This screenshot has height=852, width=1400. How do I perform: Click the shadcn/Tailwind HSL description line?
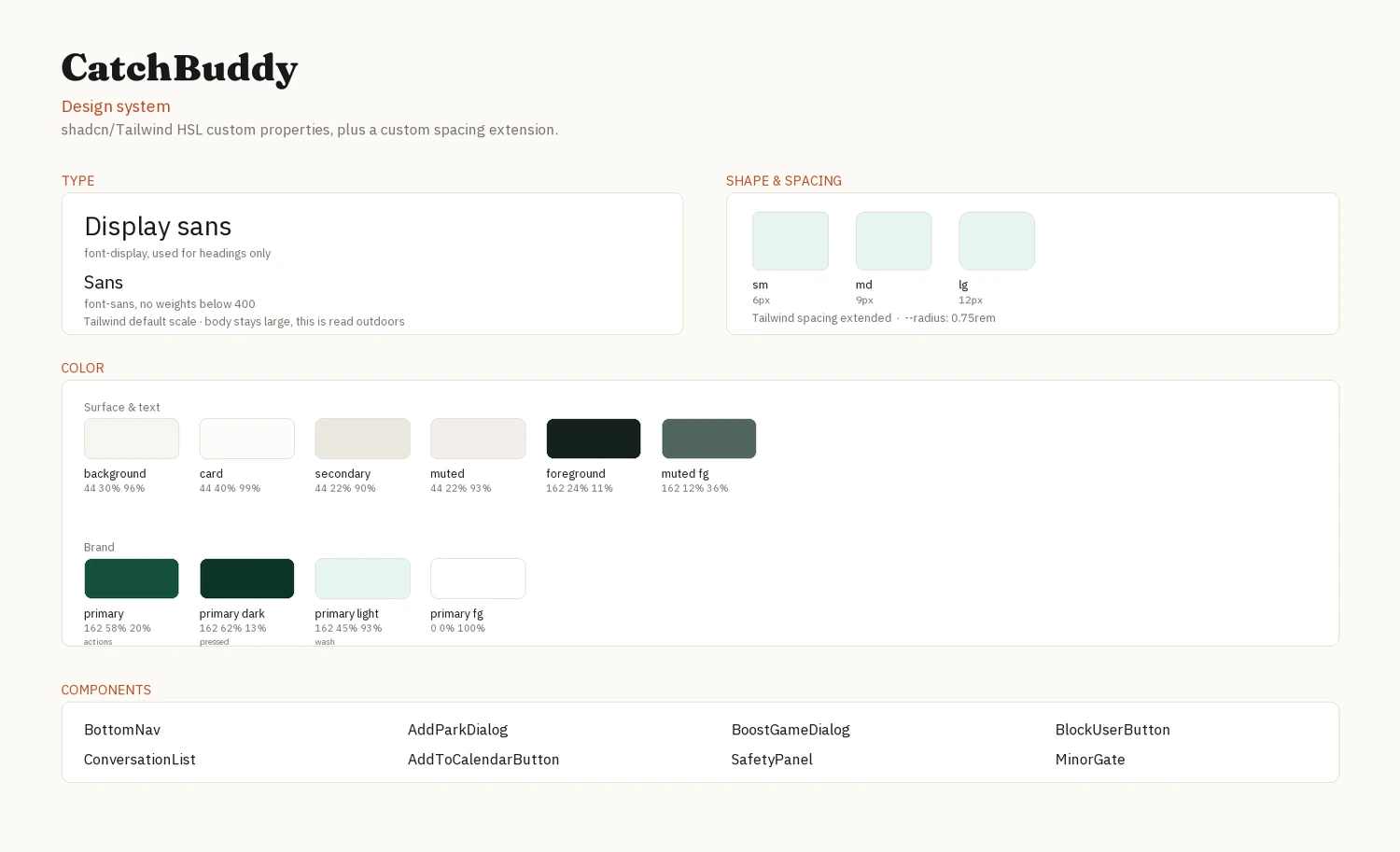310,130
